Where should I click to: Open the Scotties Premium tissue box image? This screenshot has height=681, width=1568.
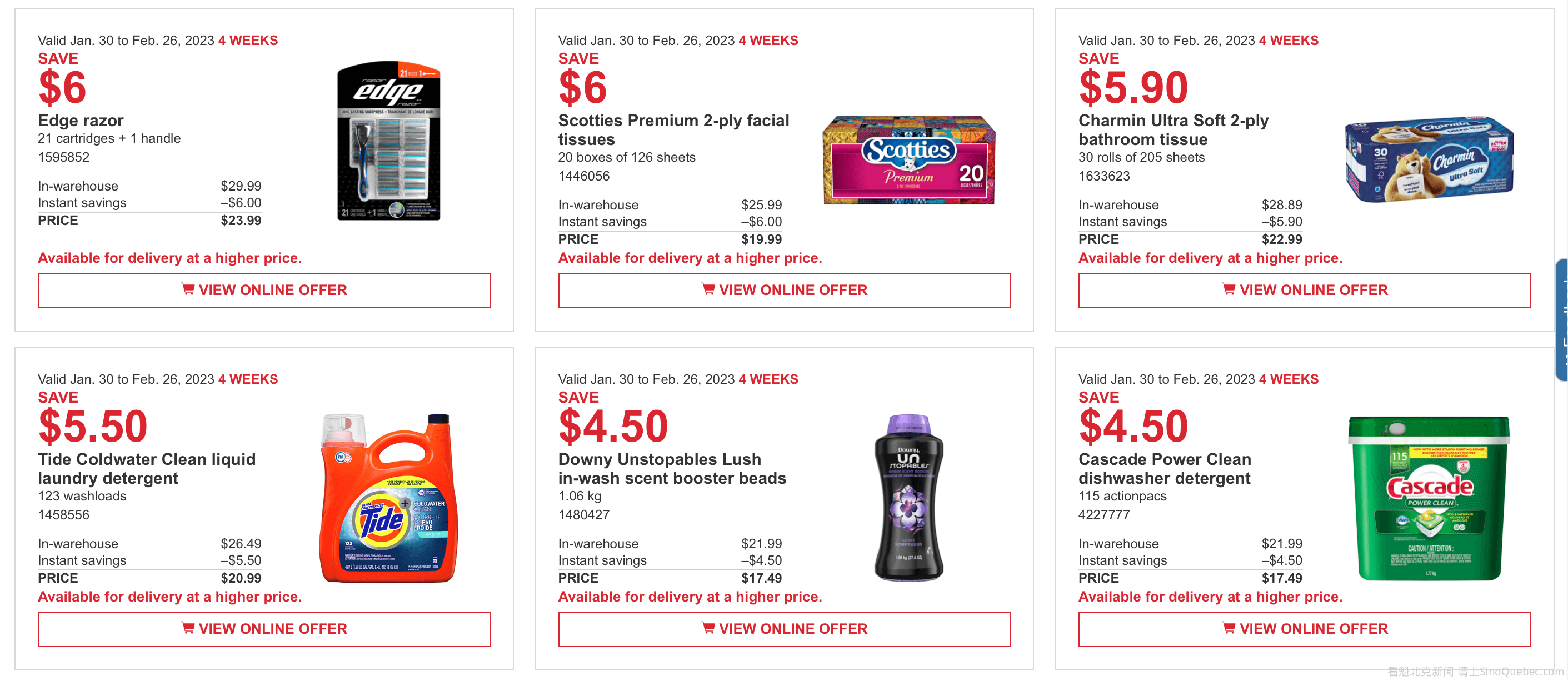909,160
